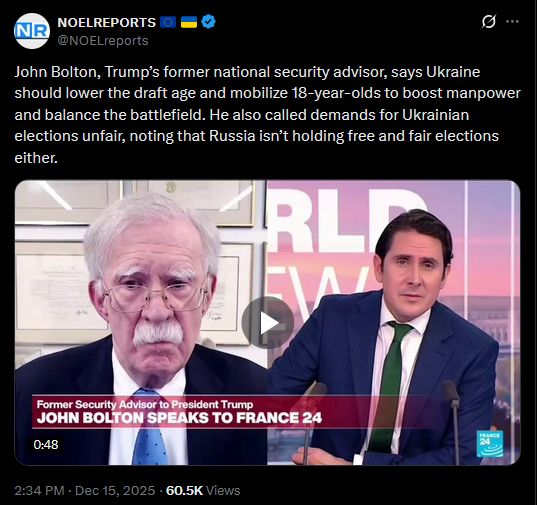Open the NR profile avatar

click(x=32, y=31)
